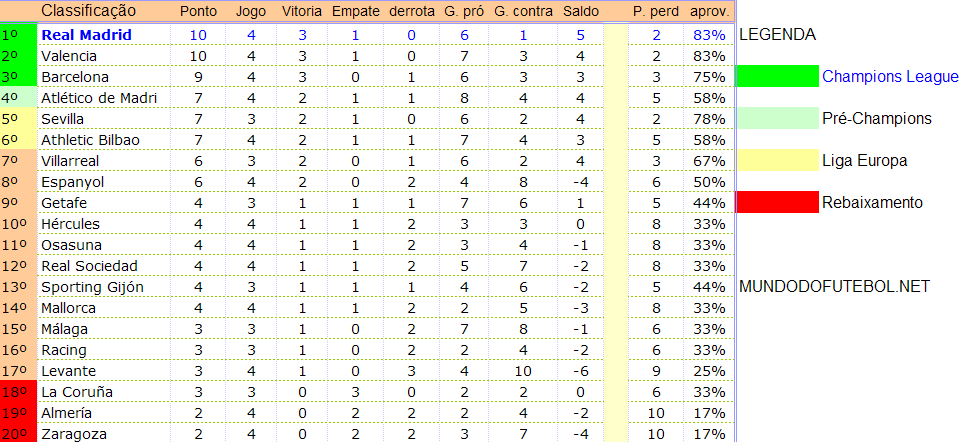
Task: Click the Ponto column header
Action: 198,12
